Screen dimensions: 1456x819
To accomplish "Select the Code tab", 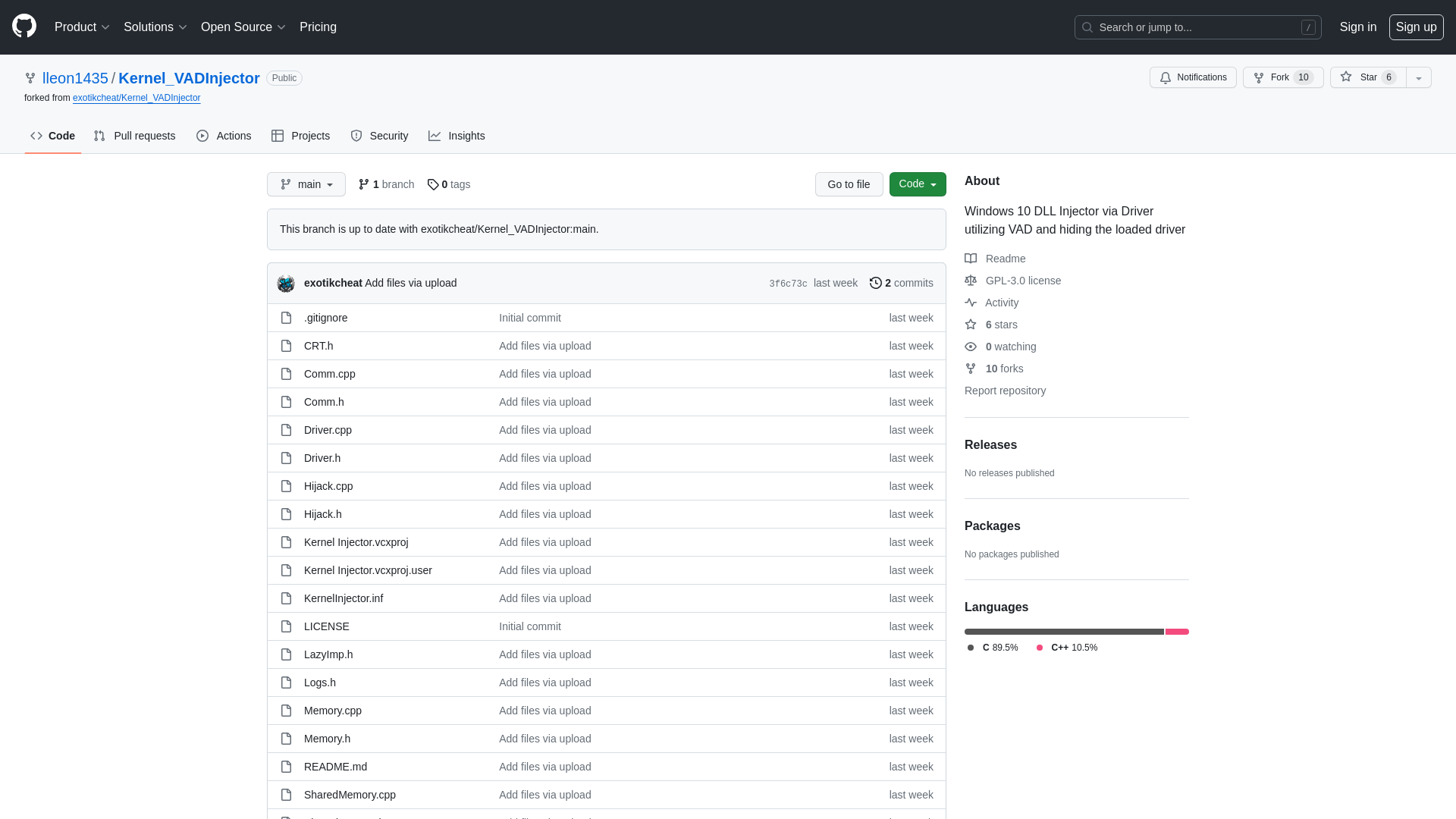I will coord(53,136).
